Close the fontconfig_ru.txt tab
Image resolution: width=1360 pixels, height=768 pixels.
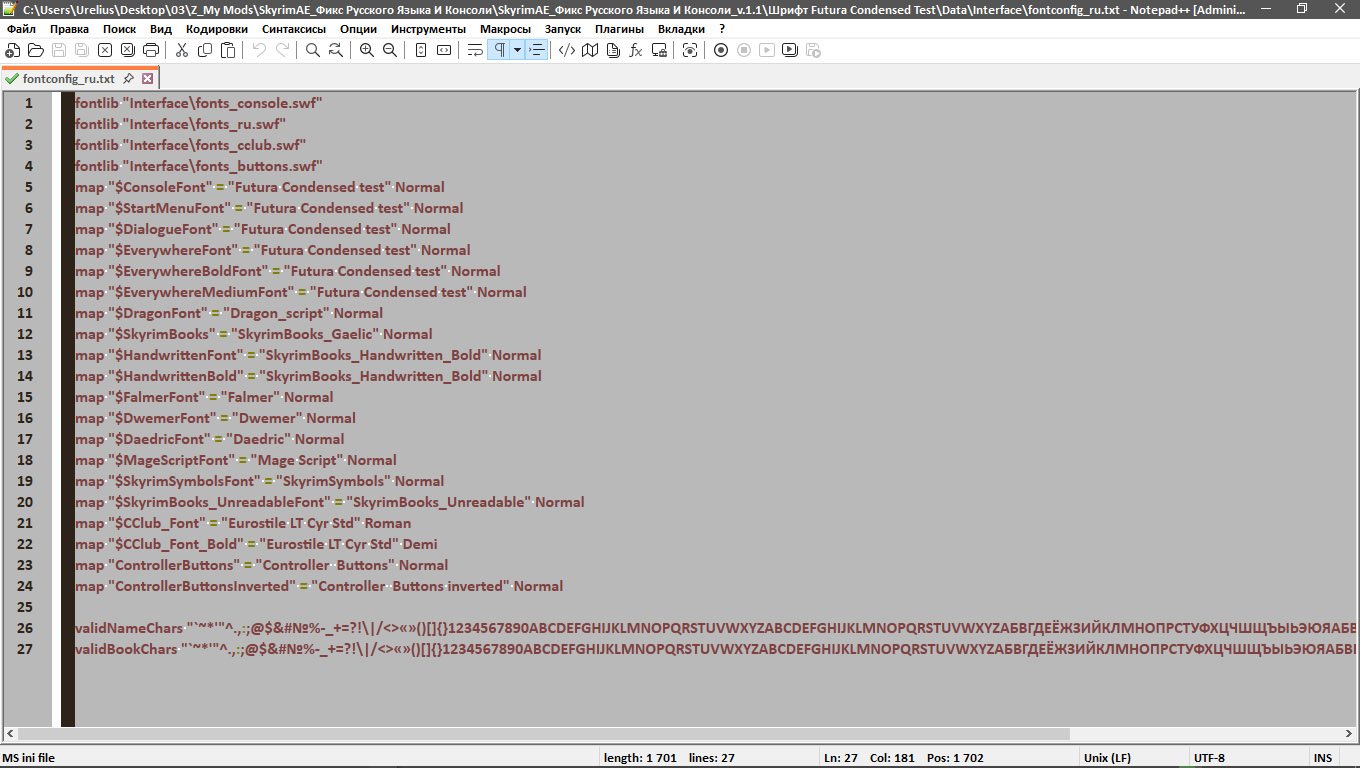[147, 78]
